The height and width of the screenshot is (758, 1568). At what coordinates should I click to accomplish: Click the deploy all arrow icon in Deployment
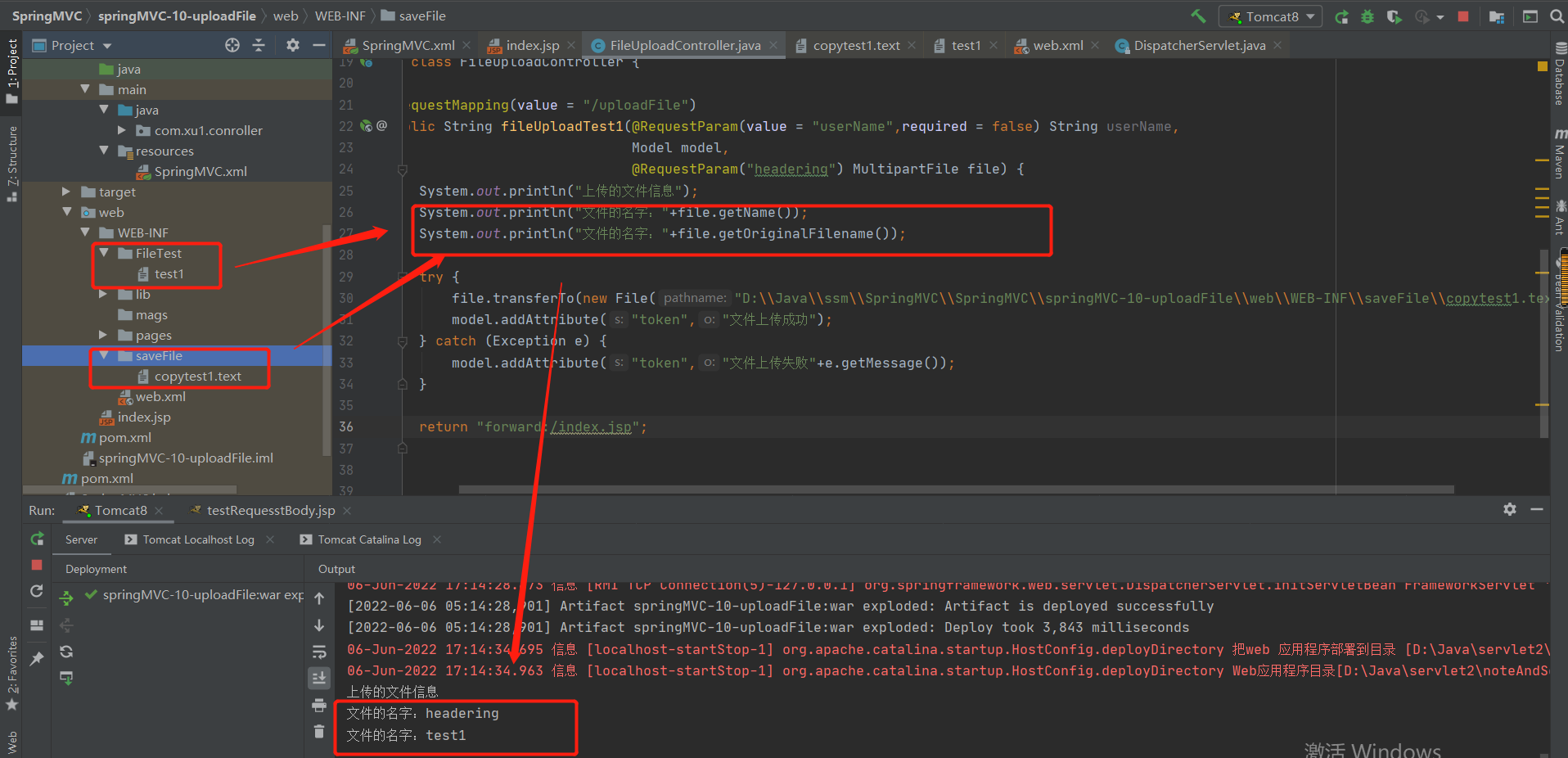tap(66, 599)
